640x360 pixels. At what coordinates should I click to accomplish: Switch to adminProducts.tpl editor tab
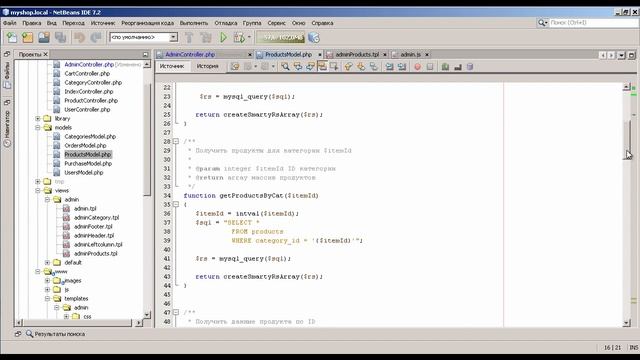pyautogui.click(x=357, y=54)
